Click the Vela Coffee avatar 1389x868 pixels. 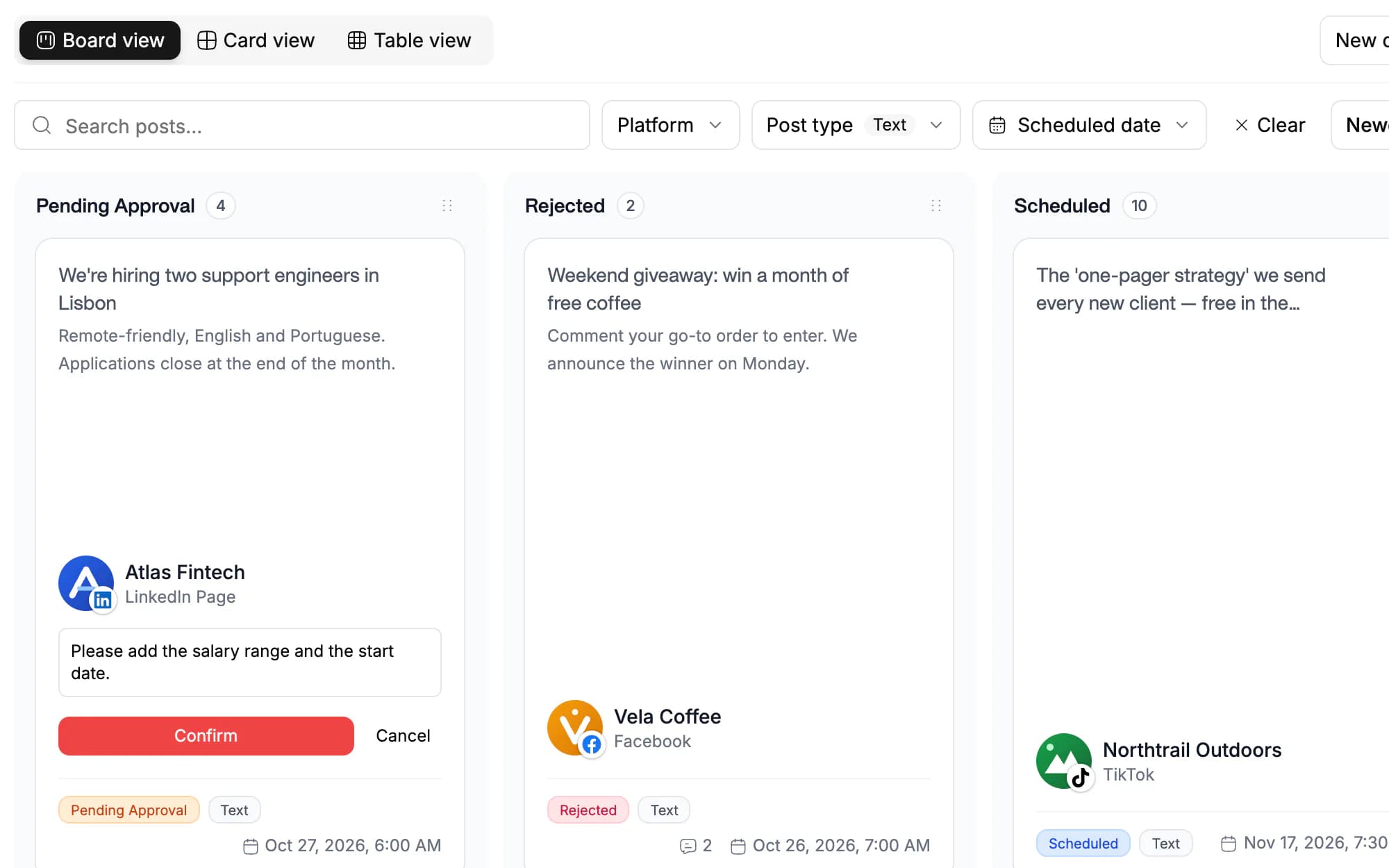pyautogui.click(x=575, y=728)
